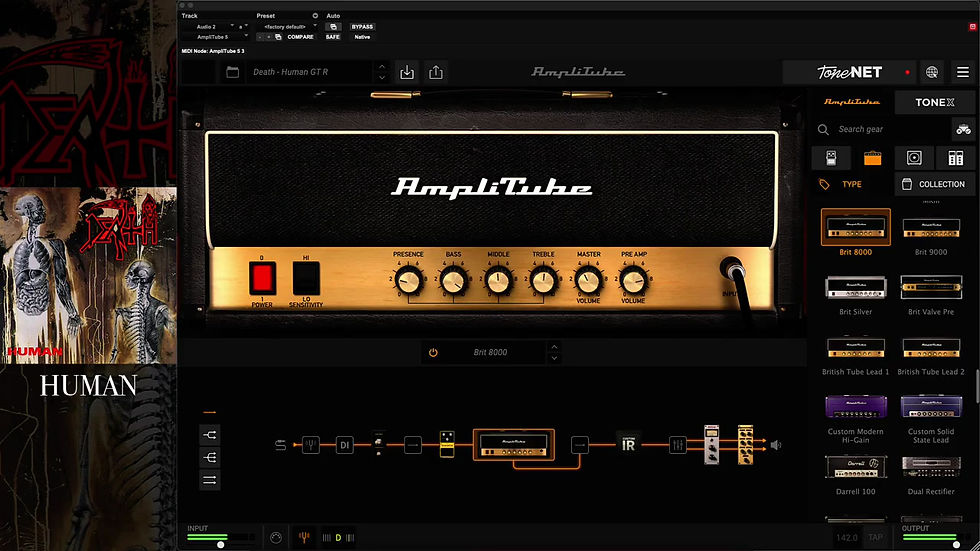
Task: Select the Dual Rectifier amp thumbnail
Action: point(931,467)
